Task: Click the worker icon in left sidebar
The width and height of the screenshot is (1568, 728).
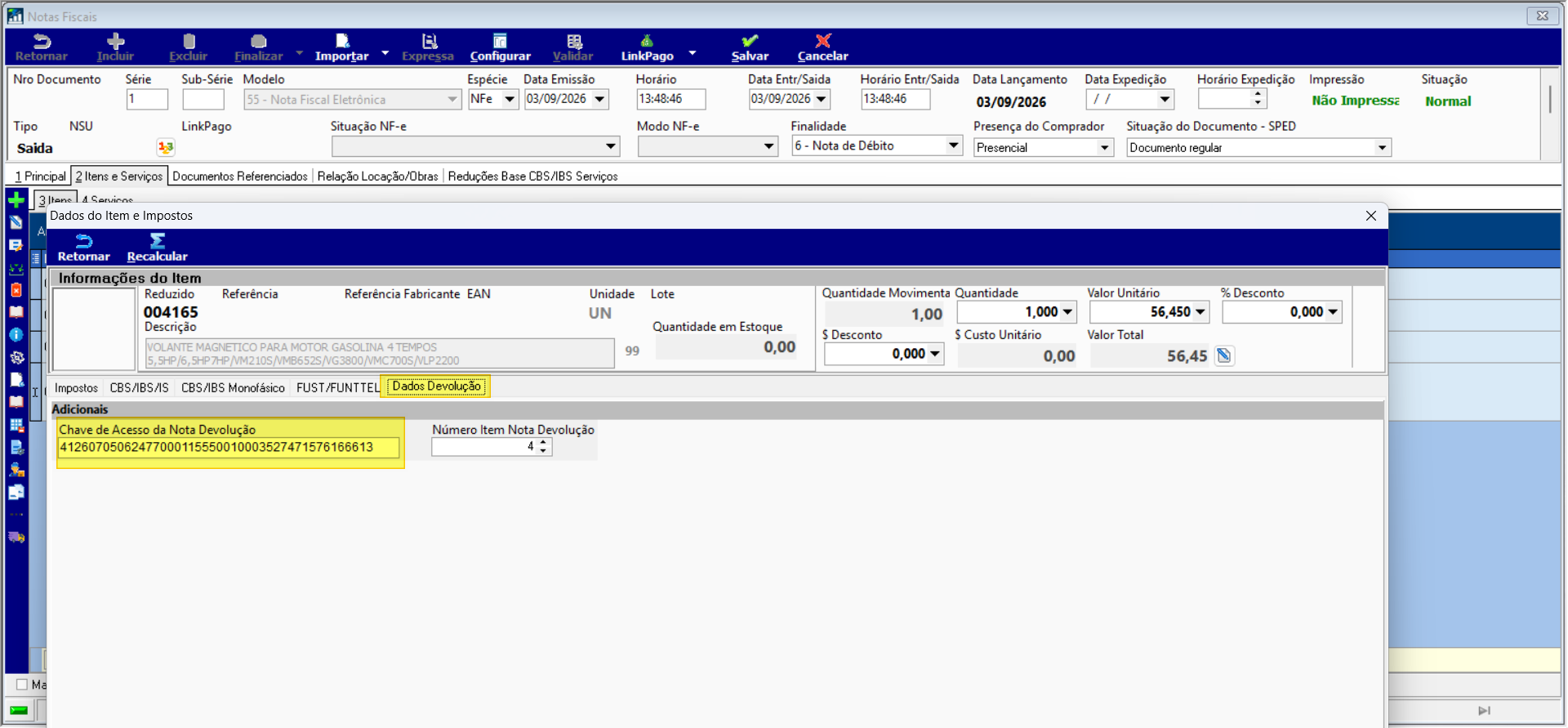Action: 16,470
